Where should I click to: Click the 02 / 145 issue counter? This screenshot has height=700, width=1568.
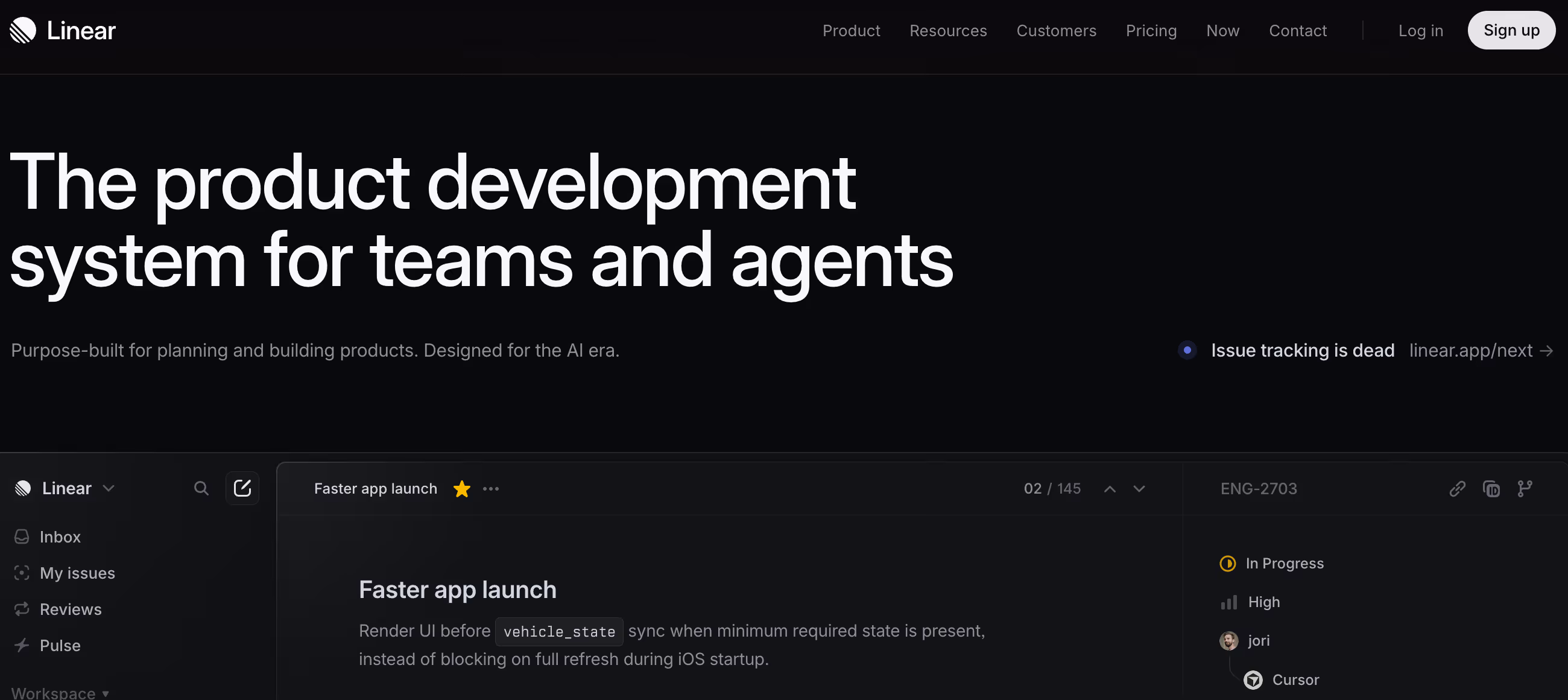click(x=1052, y=489)
